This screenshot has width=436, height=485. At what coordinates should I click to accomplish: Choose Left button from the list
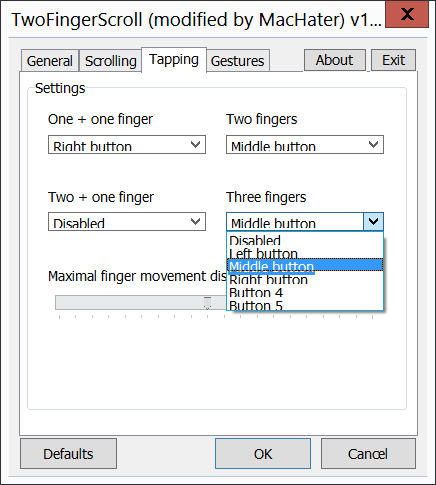coord(305,253)
